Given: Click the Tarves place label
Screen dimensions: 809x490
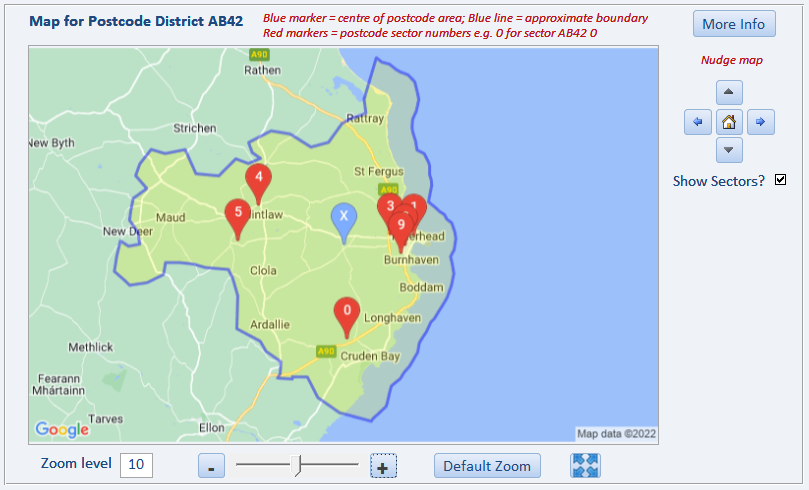Looking at the screenshot, I should tap(105, 419).
